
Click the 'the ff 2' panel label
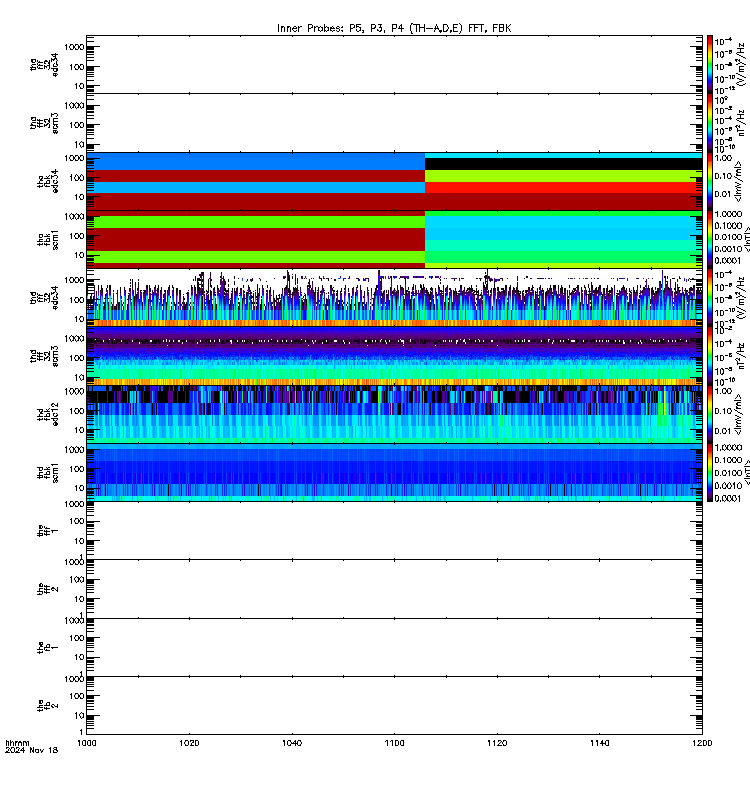[x=48, y=589]
